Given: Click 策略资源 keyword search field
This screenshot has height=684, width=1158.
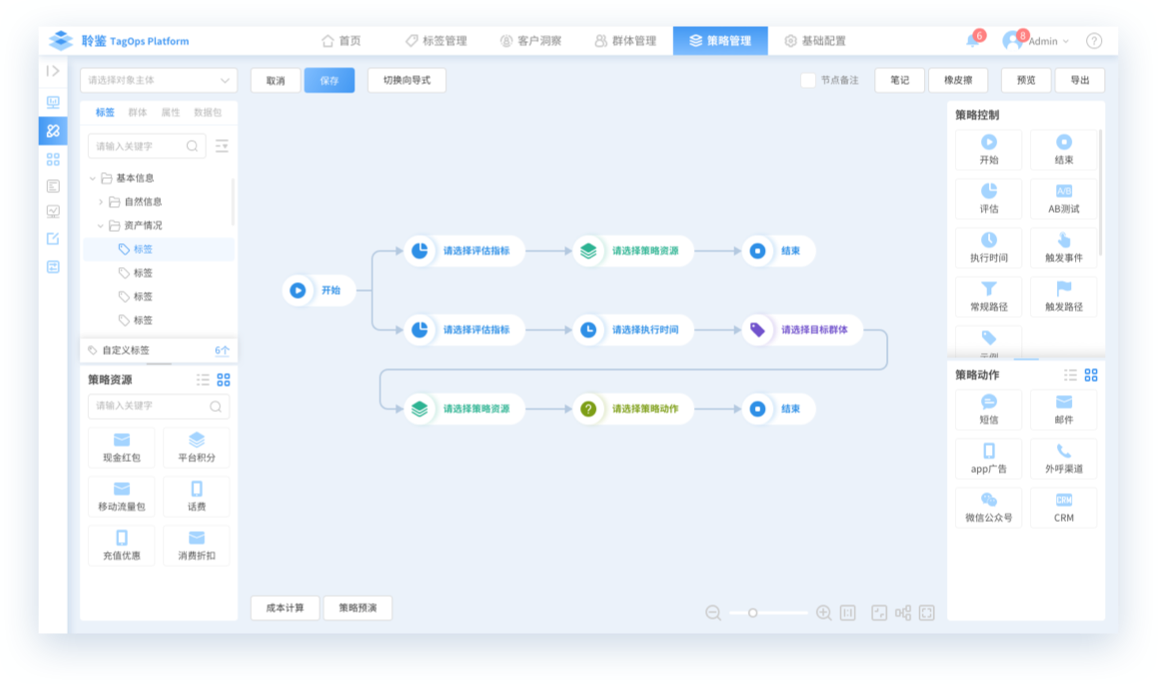Looking at the screenshot, I should (158, 406).
